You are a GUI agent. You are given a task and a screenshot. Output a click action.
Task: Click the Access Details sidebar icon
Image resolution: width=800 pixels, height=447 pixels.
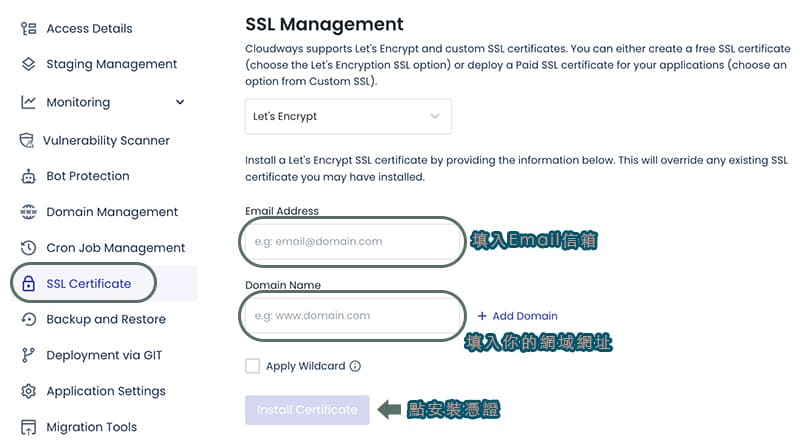(29, 29)
